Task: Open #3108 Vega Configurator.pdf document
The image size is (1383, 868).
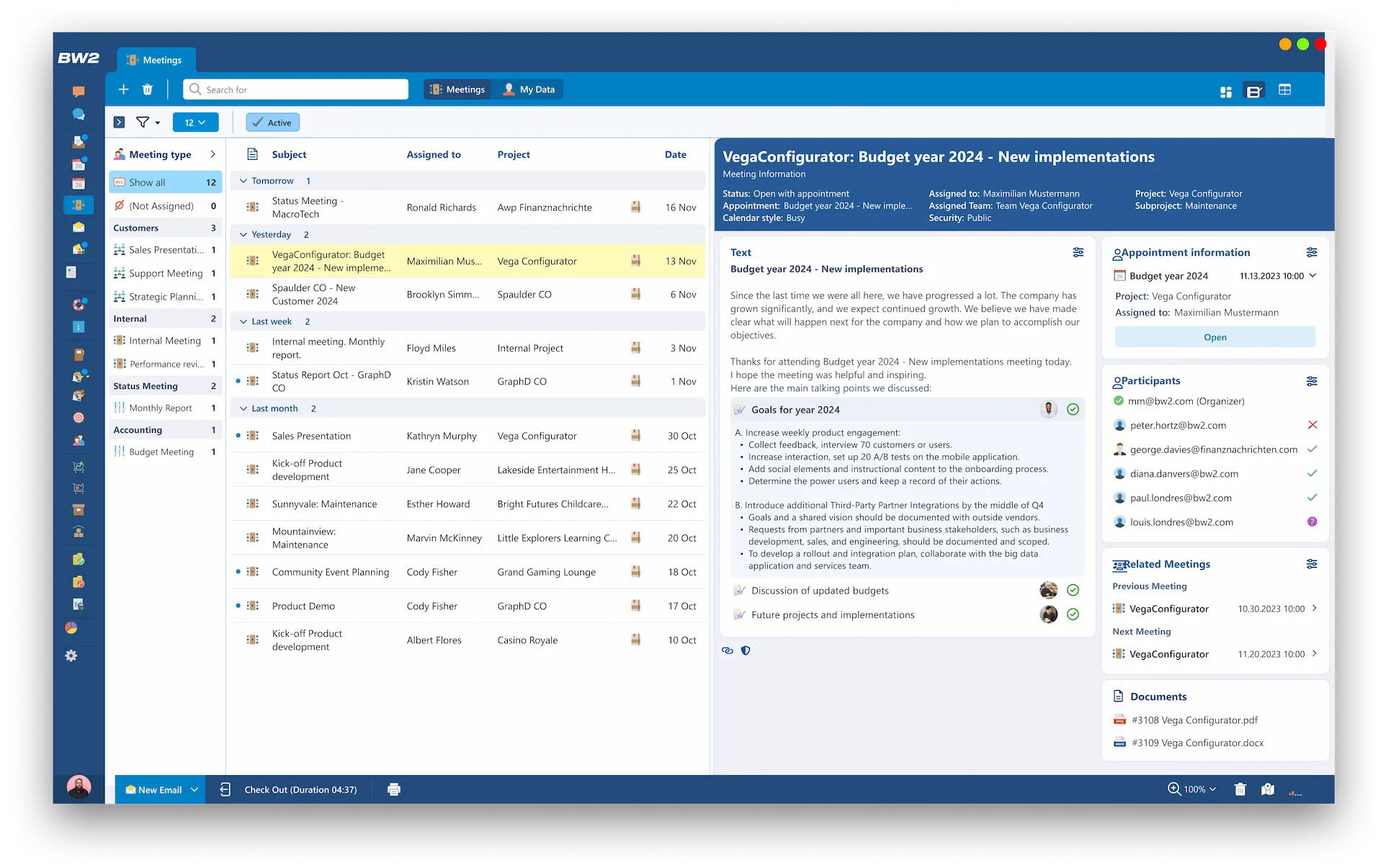Action: [1194, 720]
